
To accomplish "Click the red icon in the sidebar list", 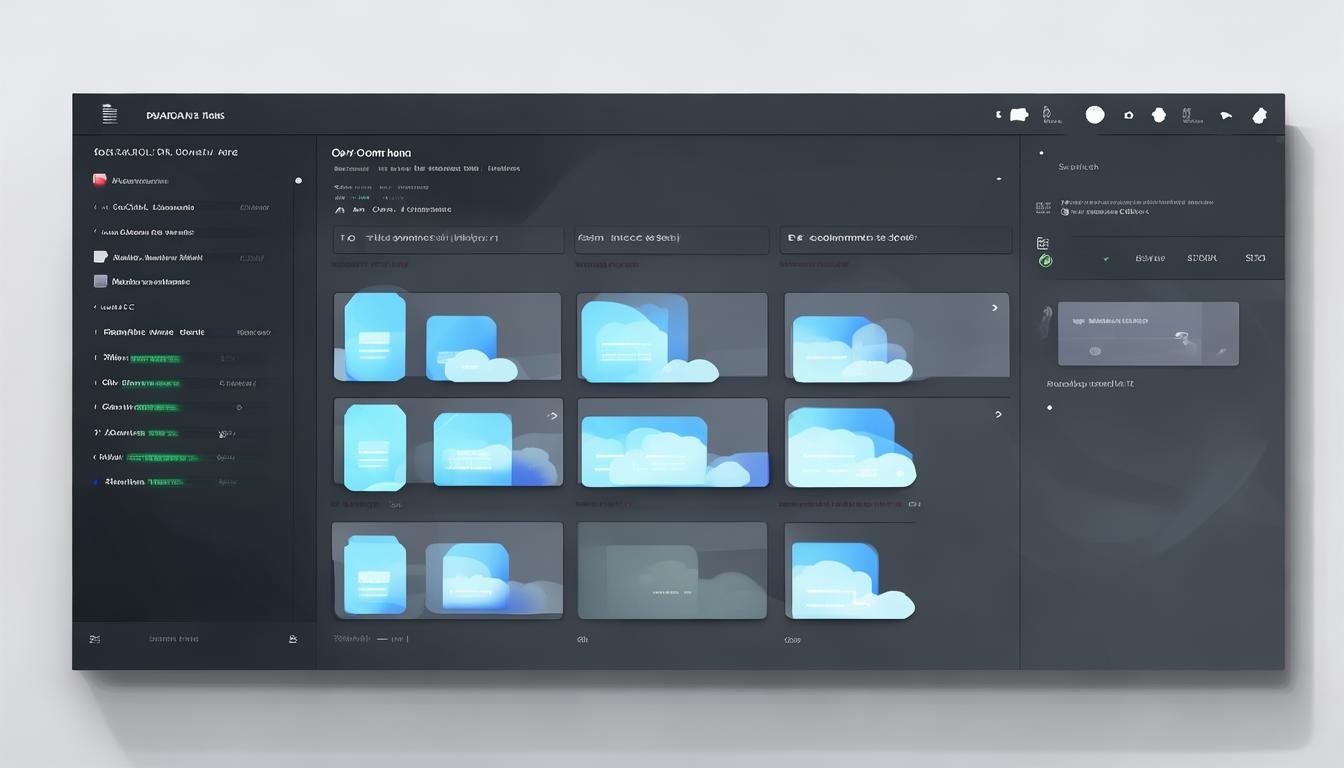I will click(100, 181).
